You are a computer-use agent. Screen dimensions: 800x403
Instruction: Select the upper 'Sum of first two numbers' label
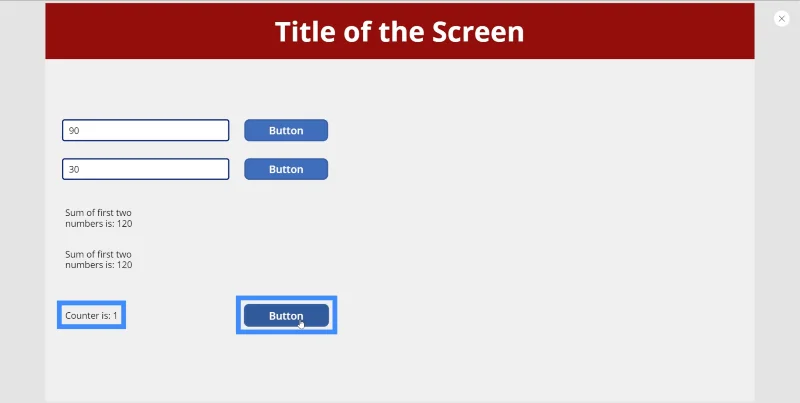pos(98,218)
